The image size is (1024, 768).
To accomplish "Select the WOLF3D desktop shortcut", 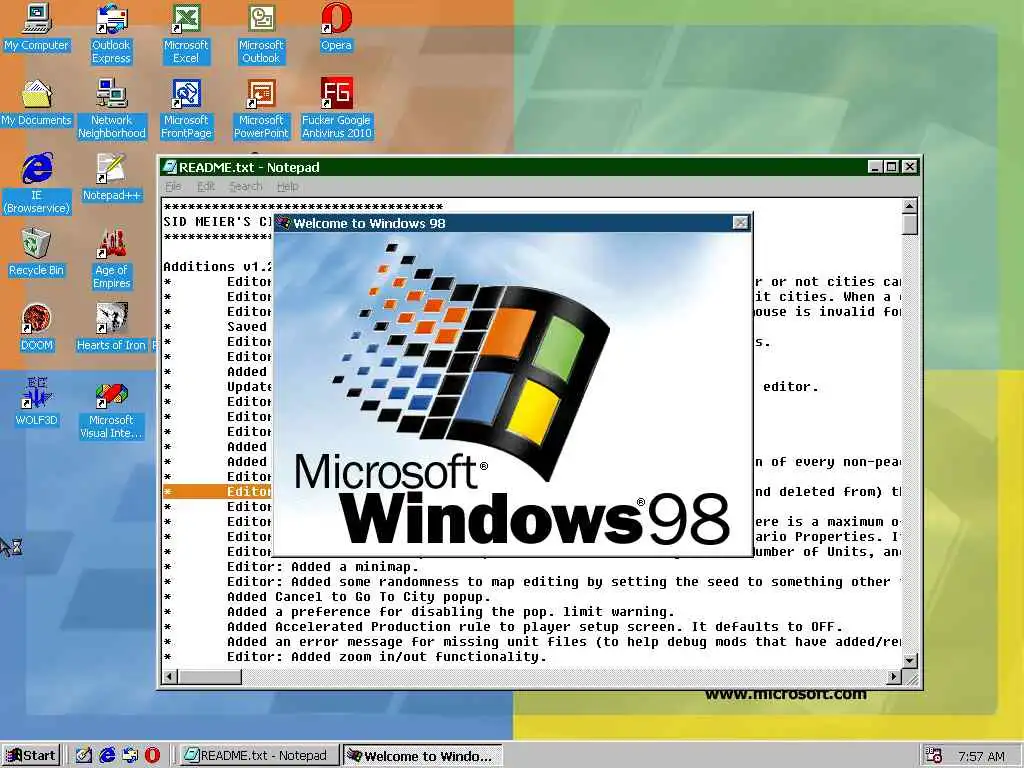I will (x=37, y=402).
